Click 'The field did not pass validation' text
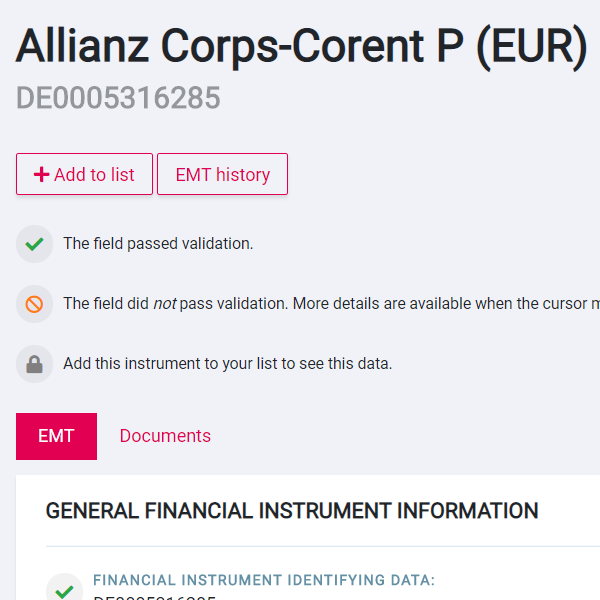Viewport: 600px width, 600px height. point(175,304)
